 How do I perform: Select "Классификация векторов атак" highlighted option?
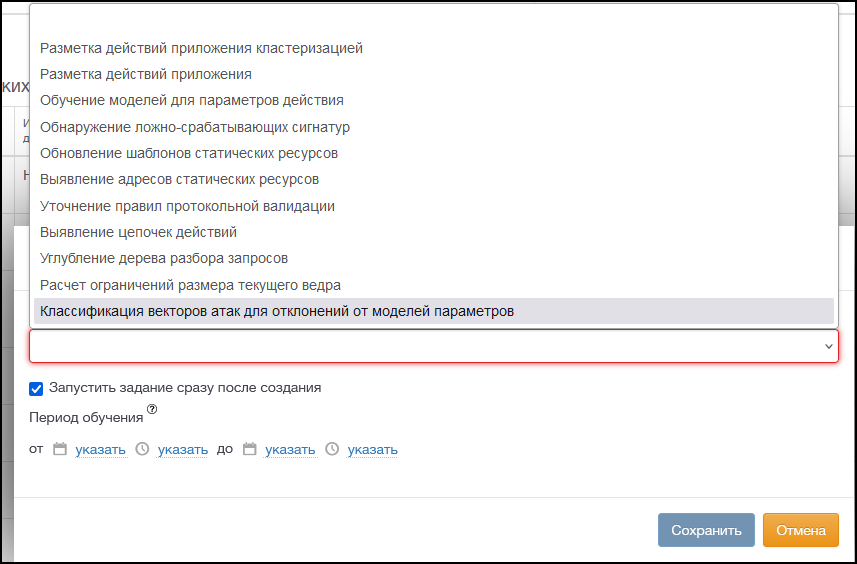click(x=433, y=312)
